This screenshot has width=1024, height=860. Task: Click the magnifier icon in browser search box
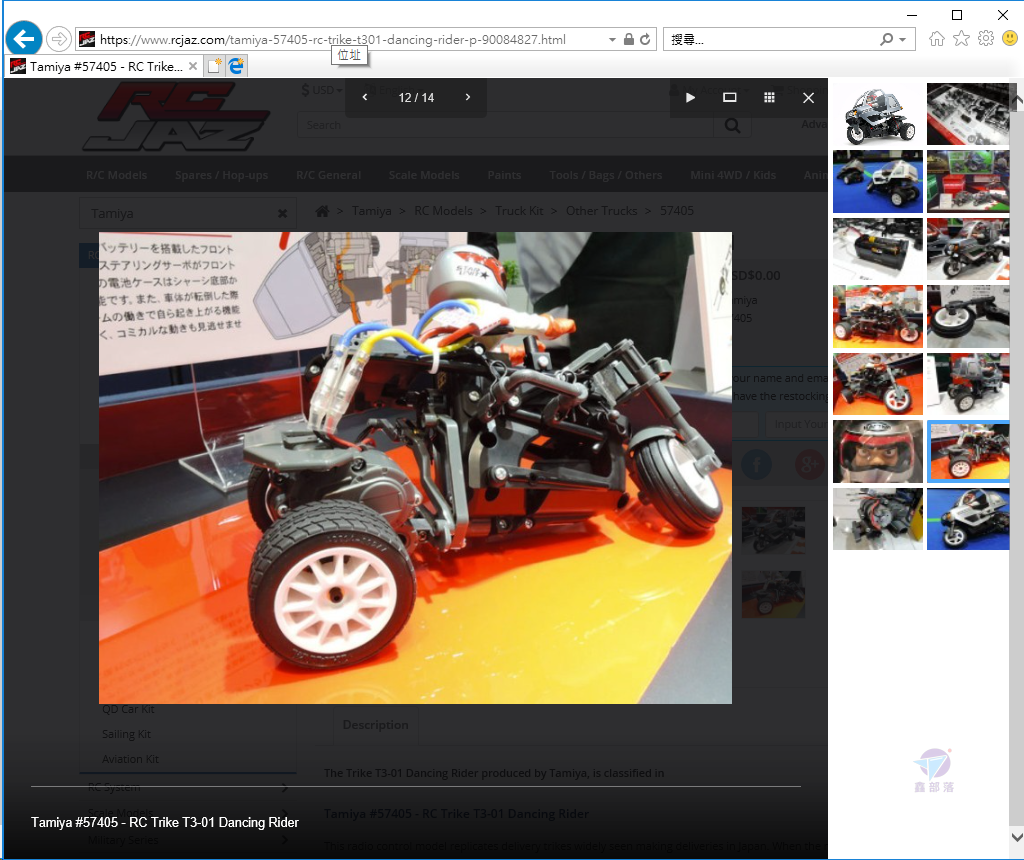click(x=886, y=39)
